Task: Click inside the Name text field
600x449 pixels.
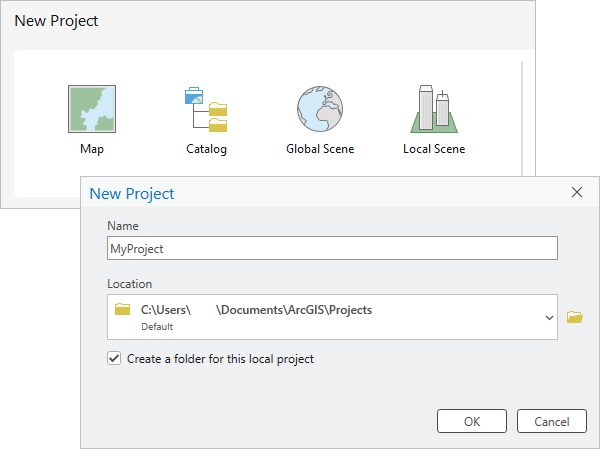Action: coord(331,248)
